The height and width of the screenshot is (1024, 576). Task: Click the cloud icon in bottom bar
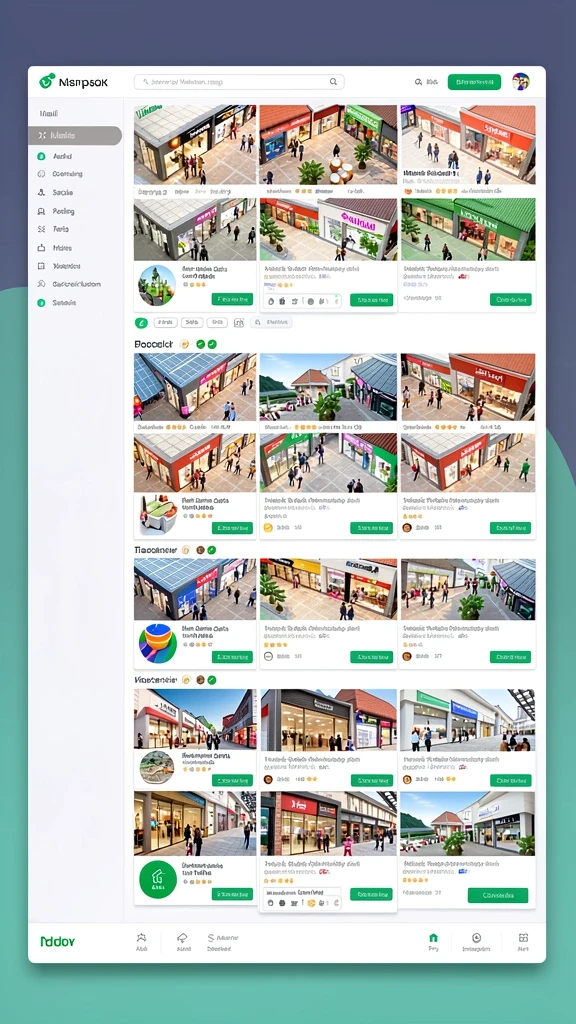click(x=183, y=938)
